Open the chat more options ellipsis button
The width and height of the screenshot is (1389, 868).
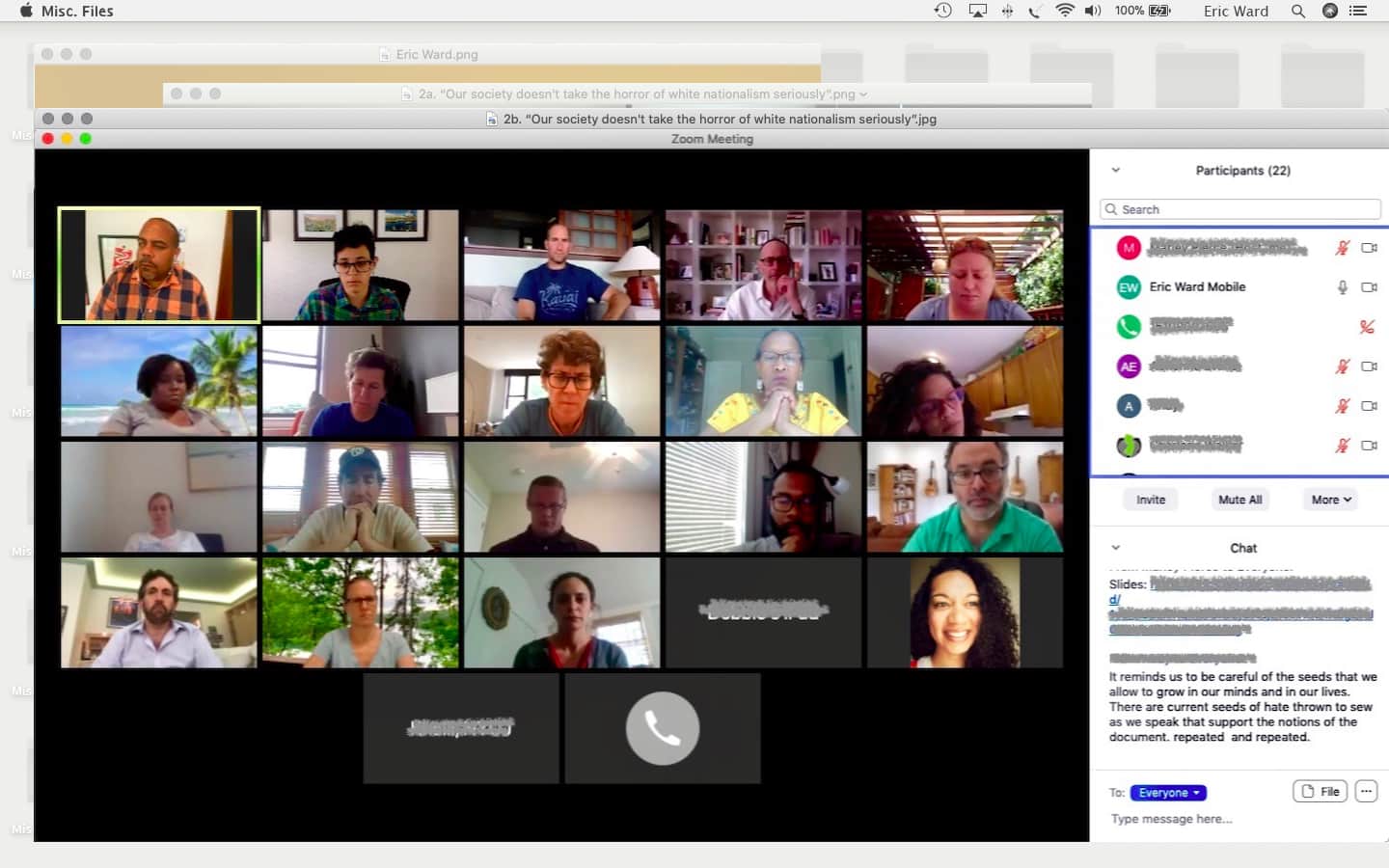pyautogui.click(x=1366, y=792)
